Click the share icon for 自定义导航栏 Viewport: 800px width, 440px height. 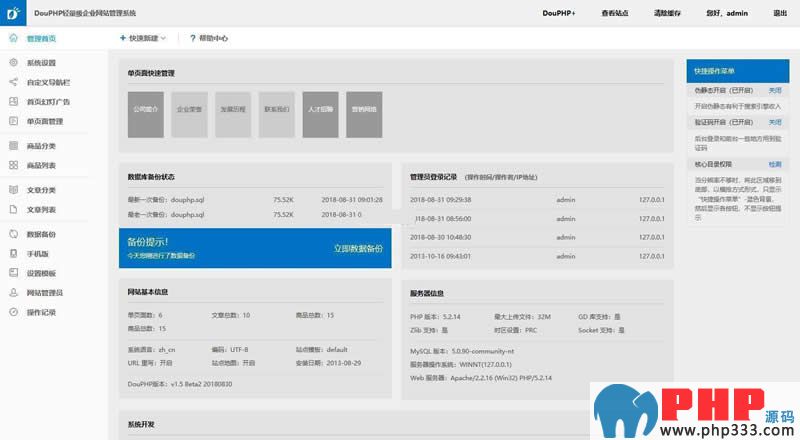pos(13,82)
